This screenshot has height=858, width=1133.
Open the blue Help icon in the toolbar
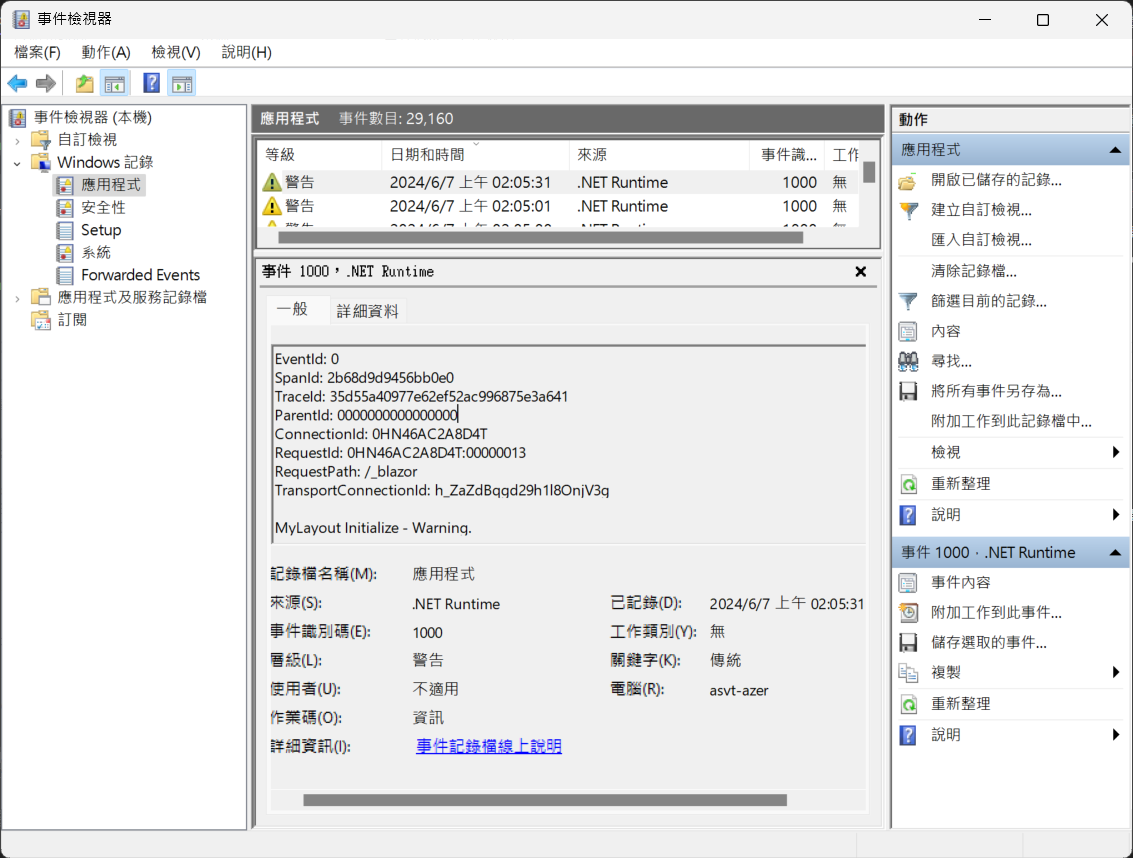150,83
